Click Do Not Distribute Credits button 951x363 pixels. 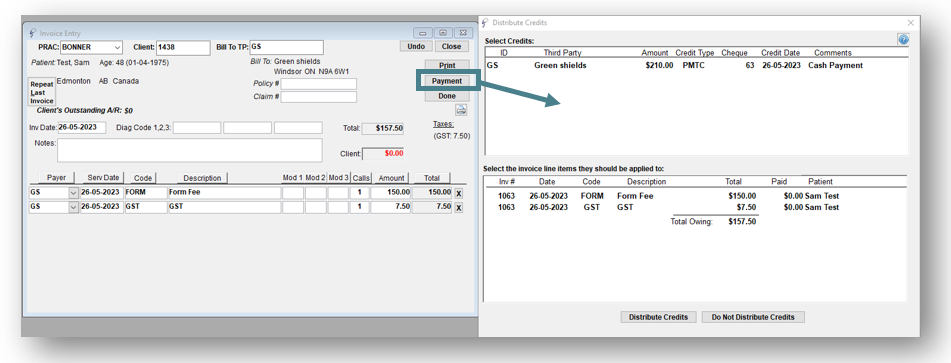point(753,317)
